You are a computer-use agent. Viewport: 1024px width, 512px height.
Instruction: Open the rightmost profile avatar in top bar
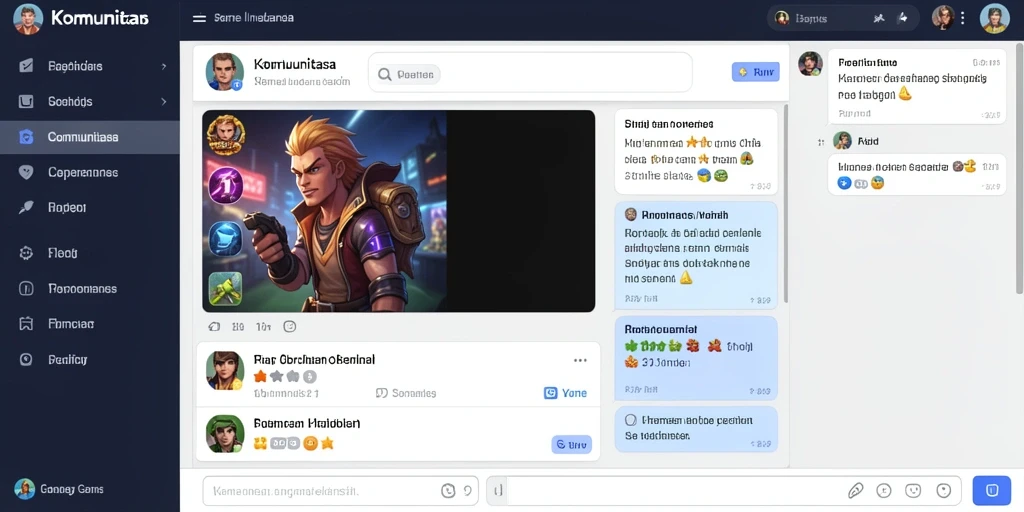(995, 18)
